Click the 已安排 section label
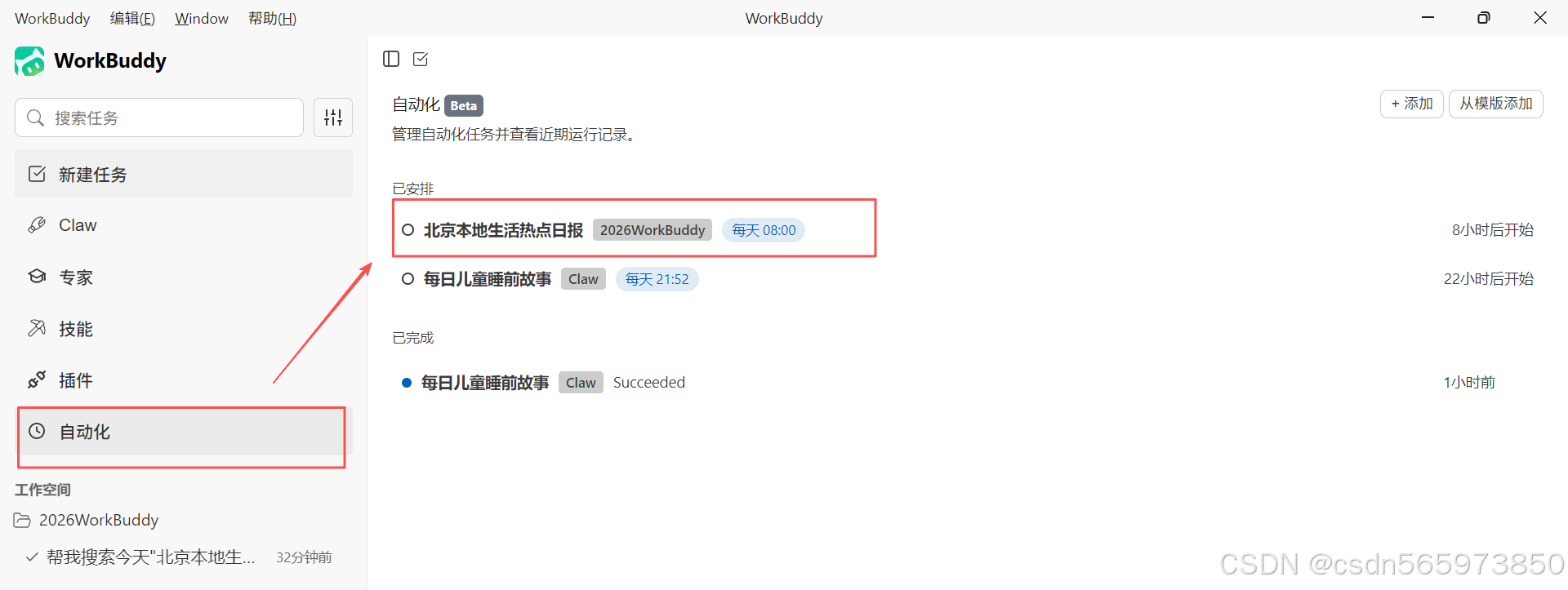The width and height of the screenshot is (1568, 590). pos(413,189)
